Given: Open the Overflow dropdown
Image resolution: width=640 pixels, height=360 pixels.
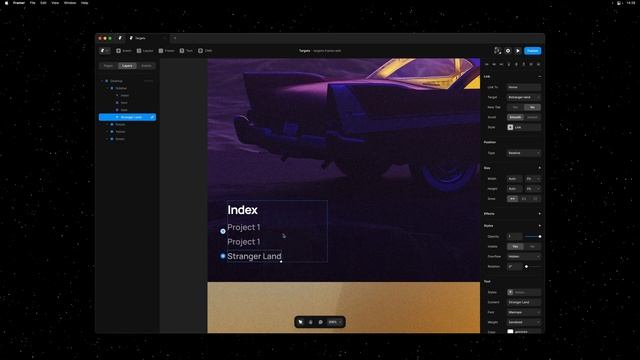Looking at the screenshot, I should (524, 256).
